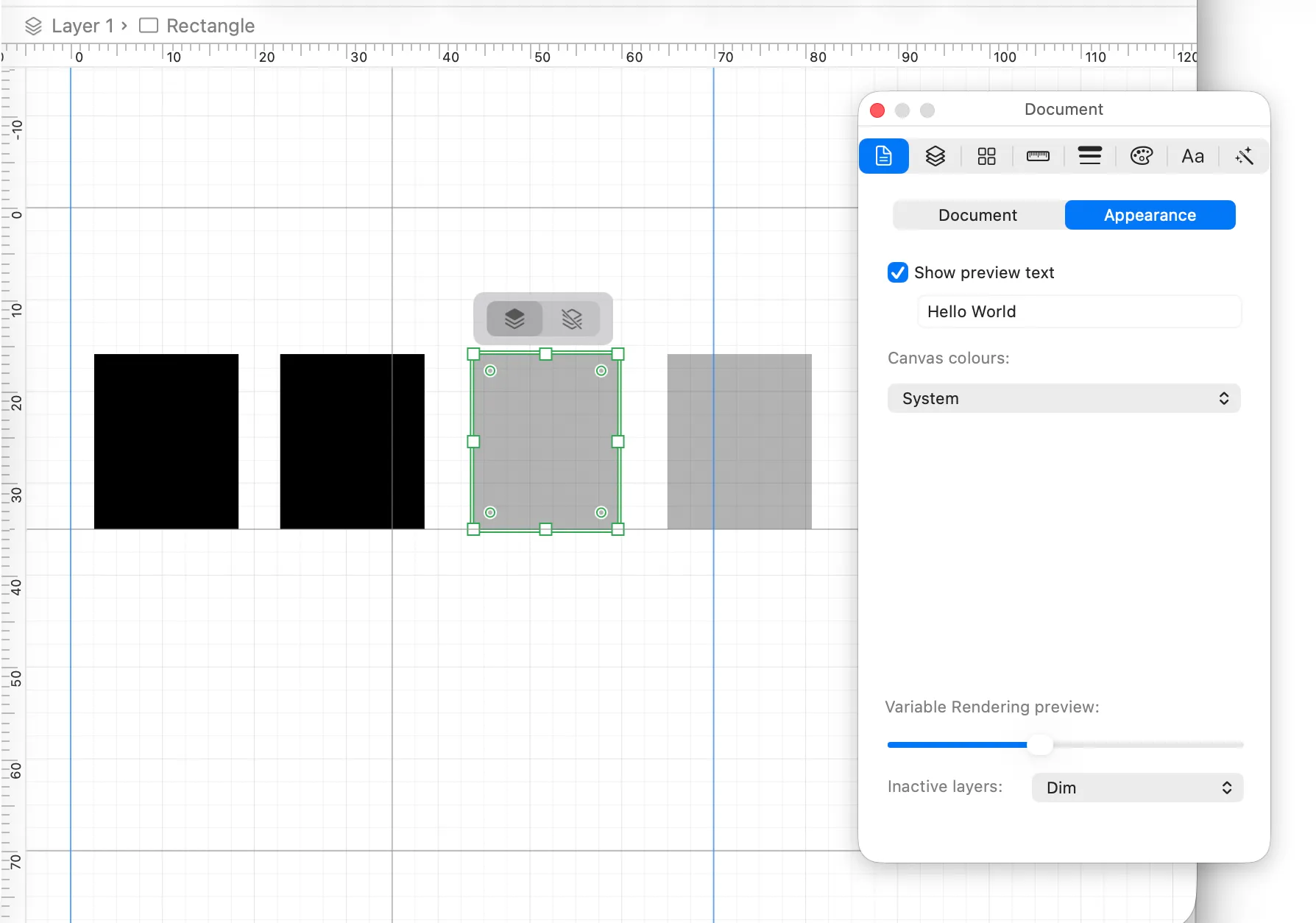Close the Document inspector window
The height and width of the screenshot is (923, 1316).
pyautogui.click(x=877, y=110)
